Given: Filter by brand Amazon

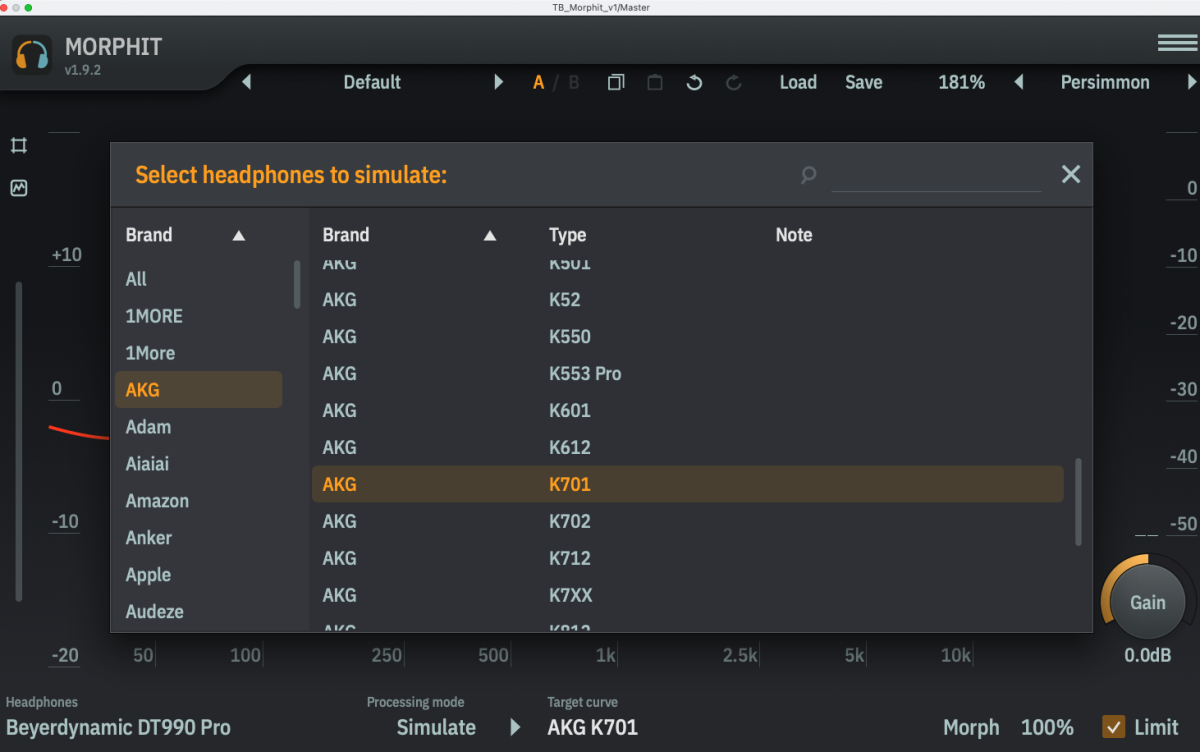Looking at the screenshot, I should point(198,501).
